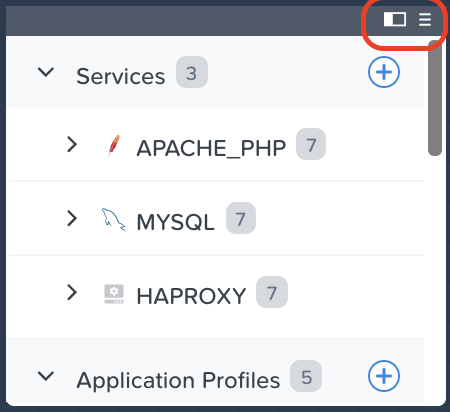Expand the HAPROXY service

pyautogui.click(x=72, y=293)
